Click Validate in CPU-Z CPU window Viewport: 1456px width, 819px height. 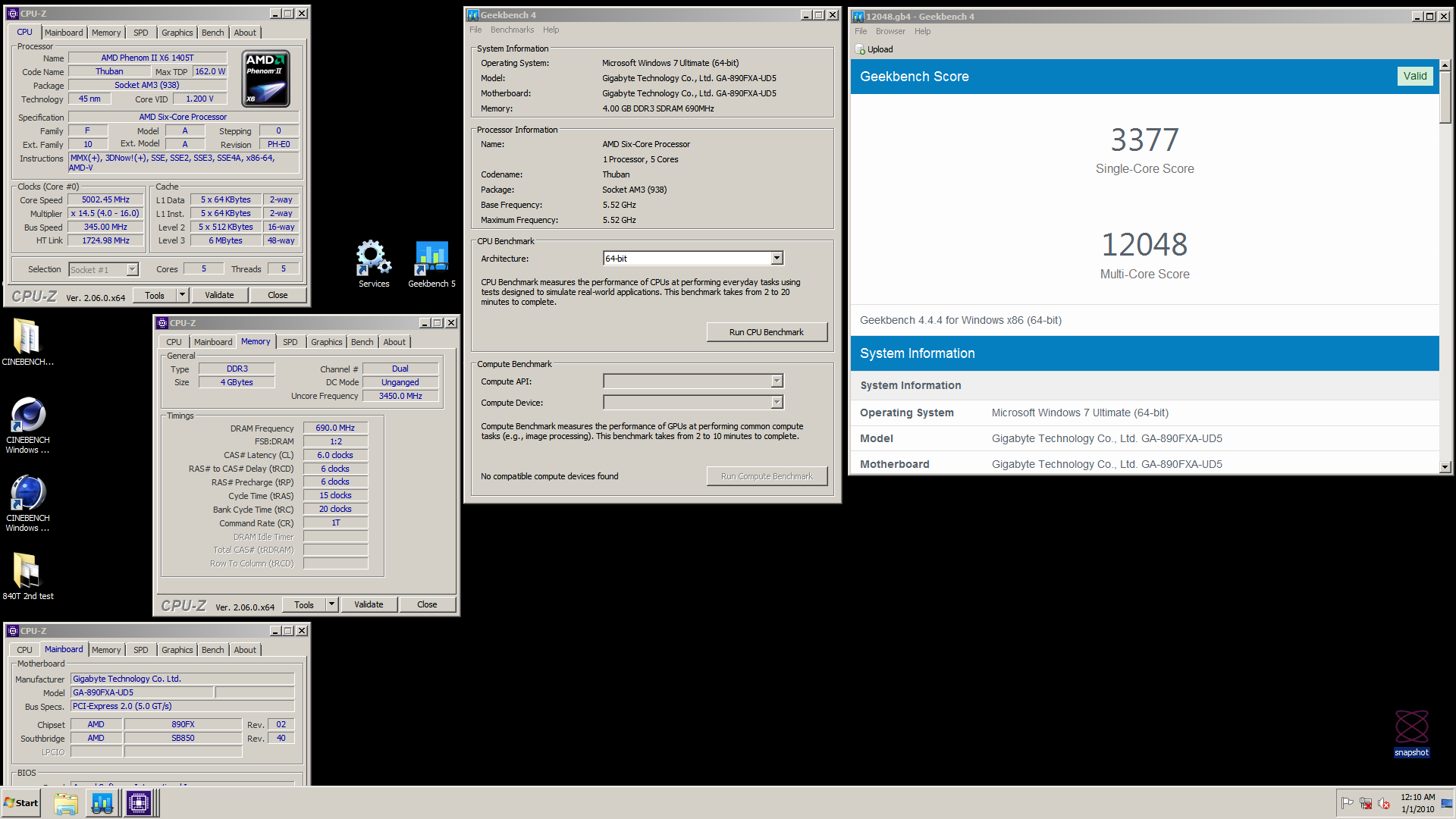pyautogui.click(x=219, y=295)
